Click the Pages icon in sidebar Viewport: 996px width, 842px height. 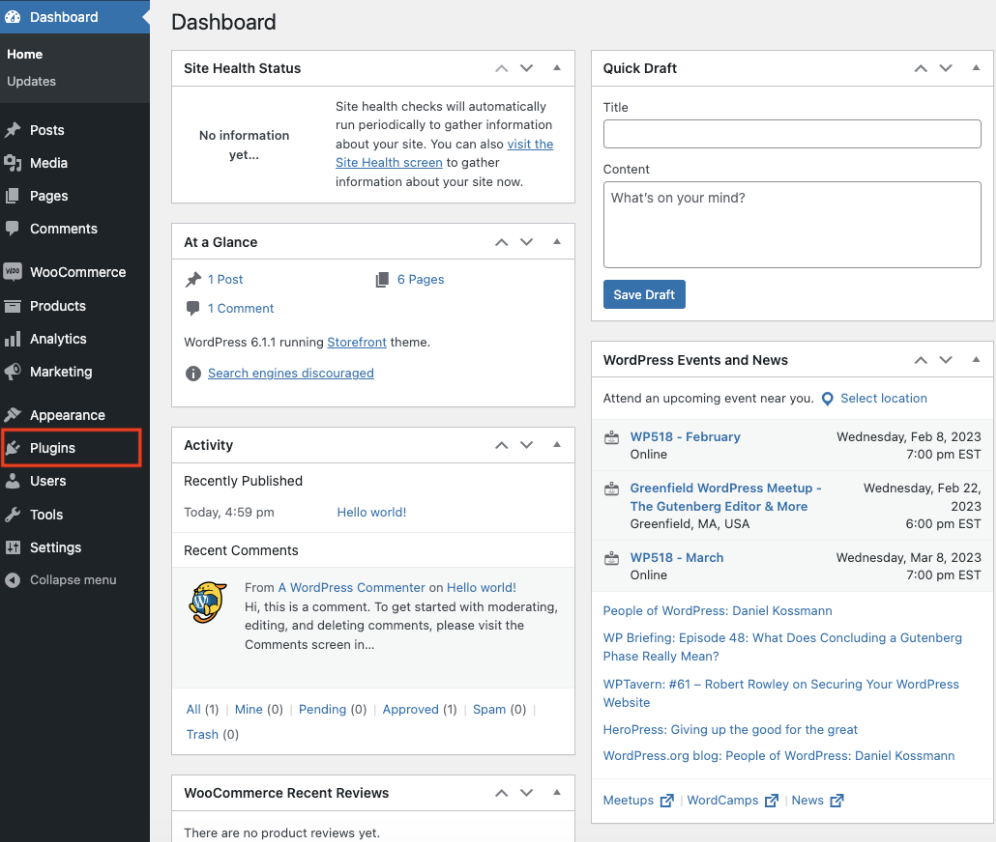coord(13,196)
